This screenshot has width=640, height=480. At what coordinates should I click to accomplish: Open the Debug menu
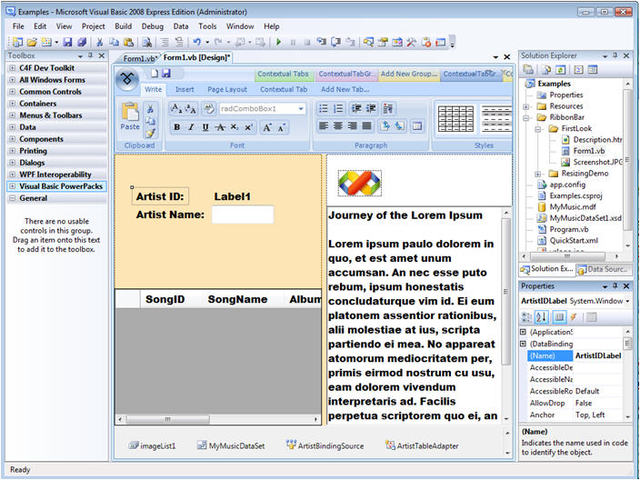[152, 26]
